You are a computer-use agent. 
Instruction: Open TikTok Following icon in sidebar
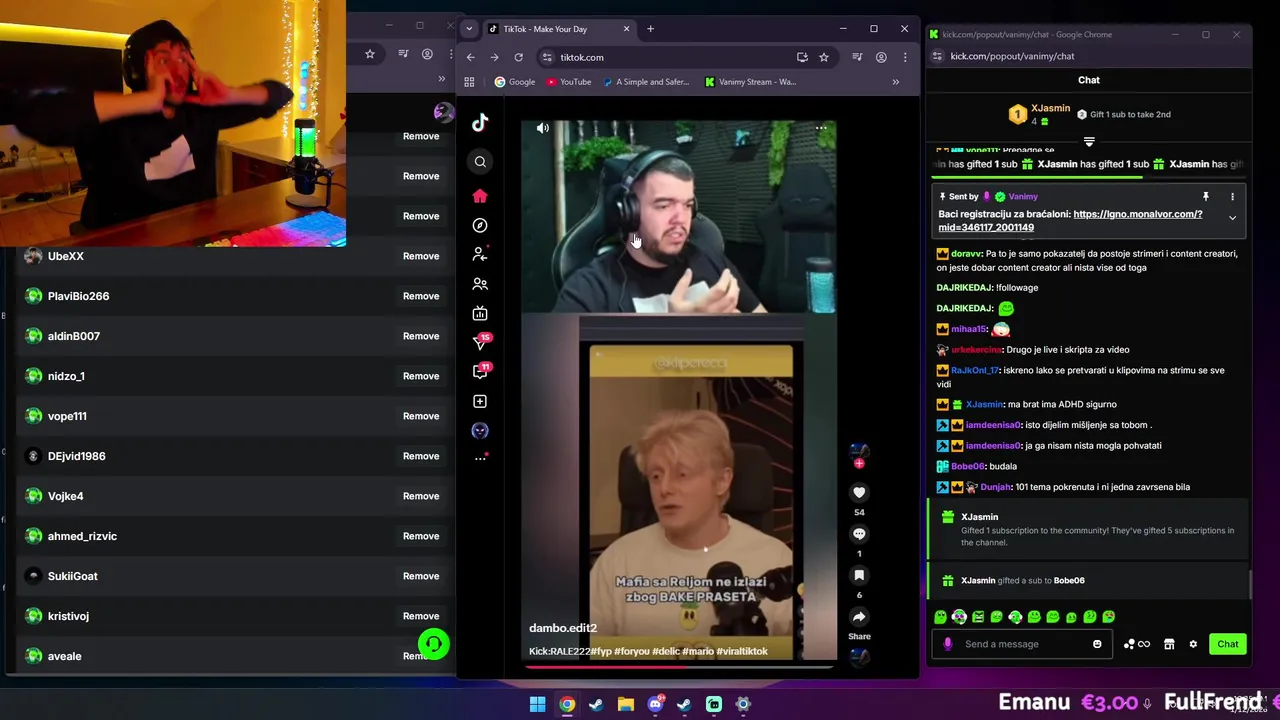click(x=480, y=255)
